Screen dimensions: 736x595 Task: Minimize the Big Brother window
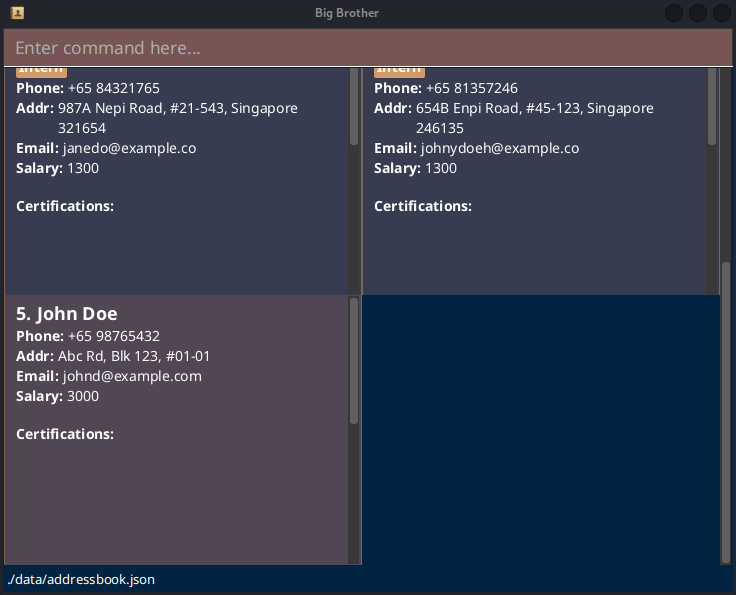pyautogui.click(x=675, y=13)
